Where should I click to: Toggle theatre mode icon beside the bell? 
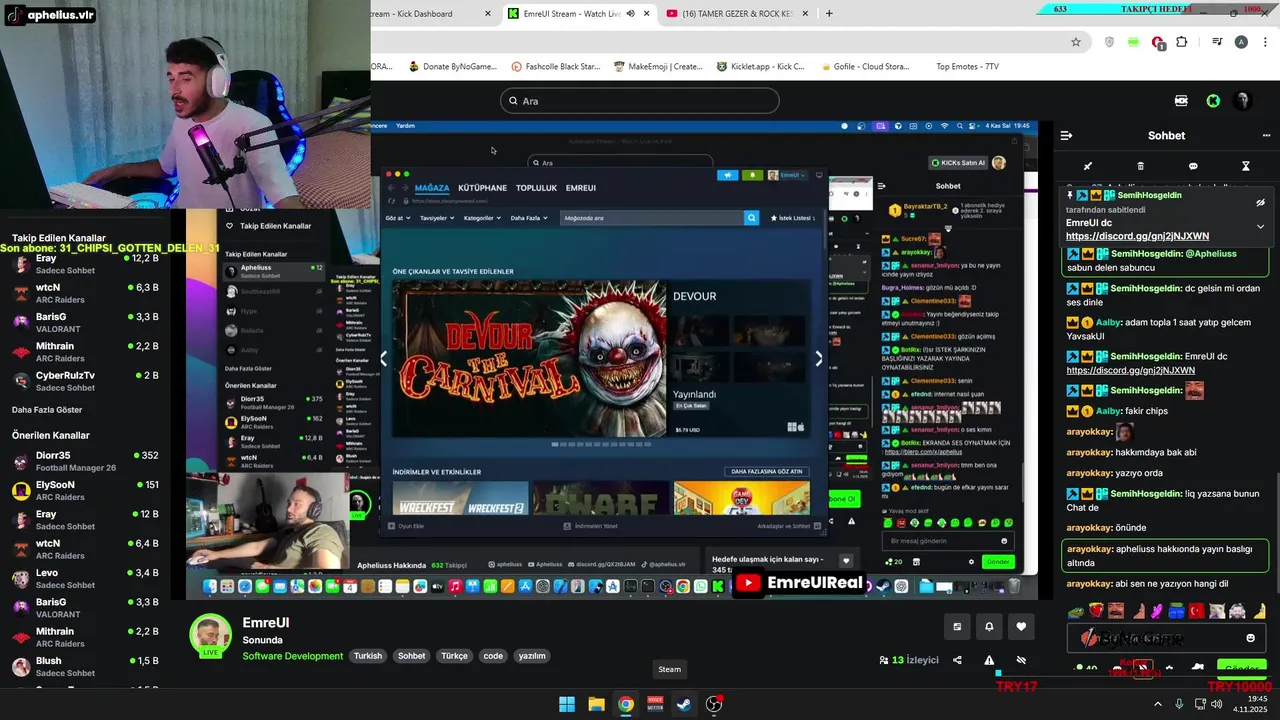pos(957,627)
